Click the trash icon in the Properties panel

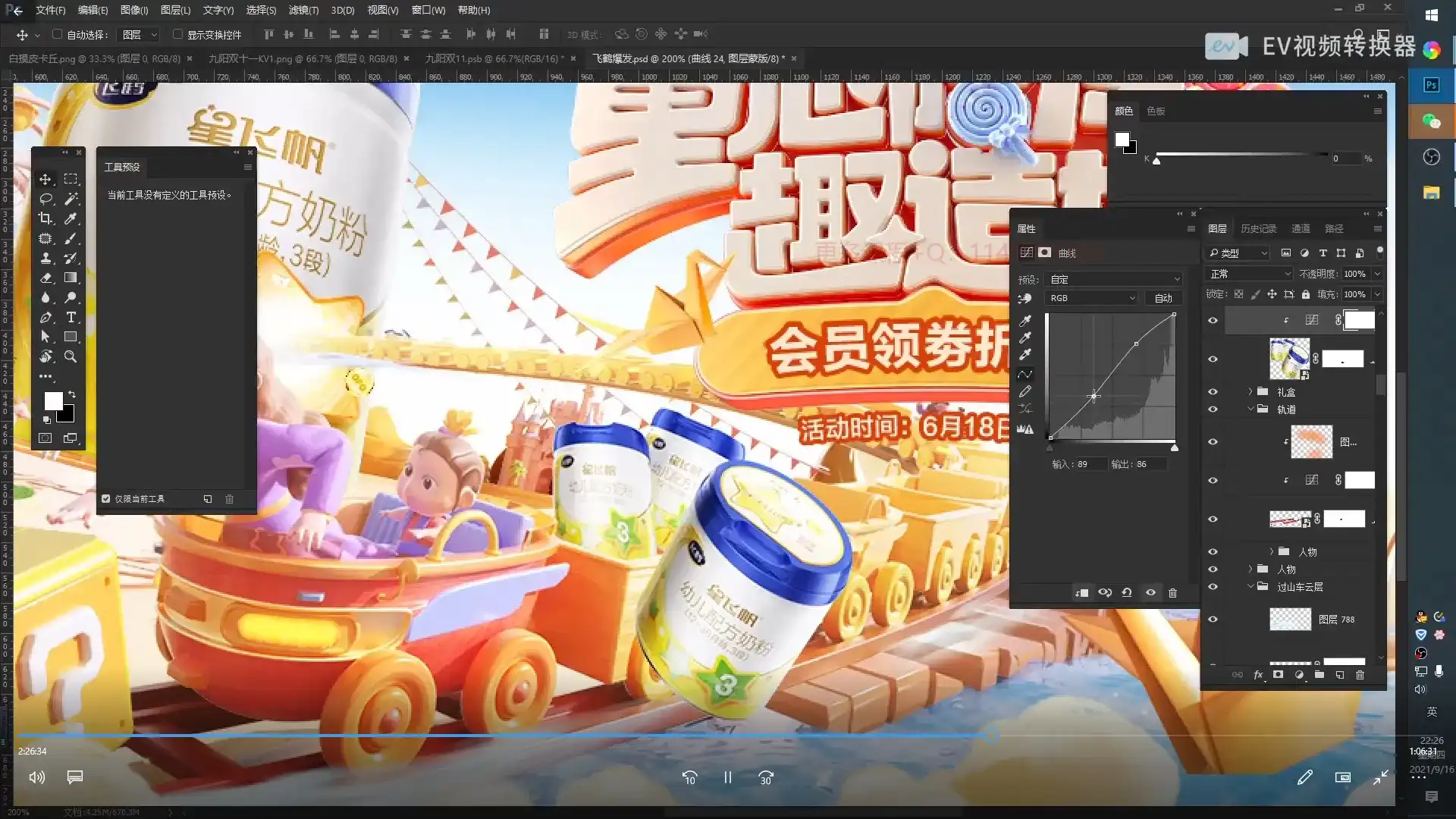[1173, 592]
